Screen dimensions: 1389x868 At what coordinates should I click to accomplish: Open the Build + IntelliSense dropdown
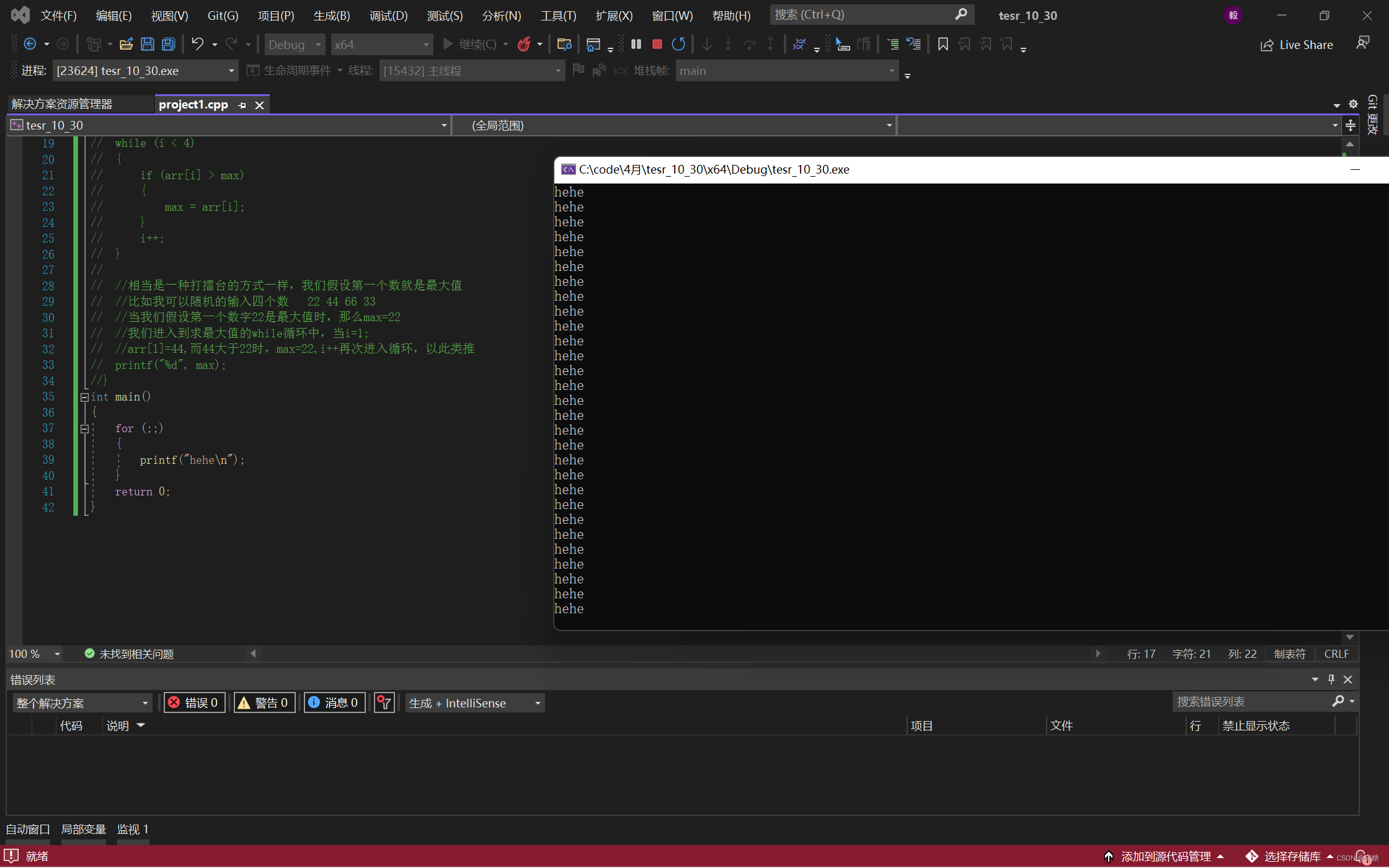pos(475,703)
